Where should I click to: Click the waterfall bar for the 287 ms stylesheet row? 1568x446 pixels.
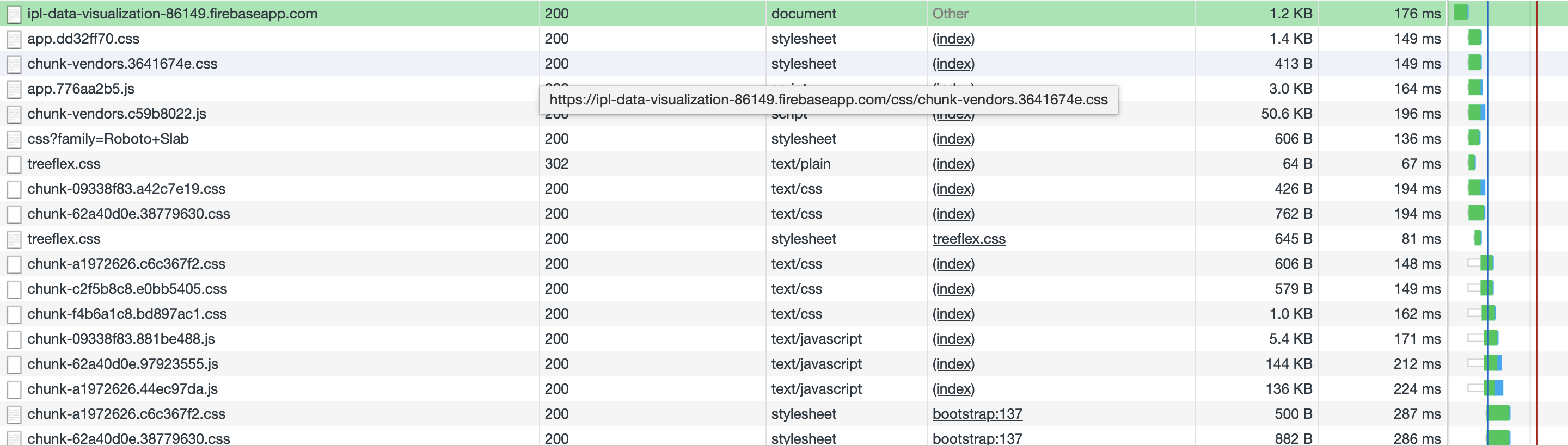[1499, 413]
